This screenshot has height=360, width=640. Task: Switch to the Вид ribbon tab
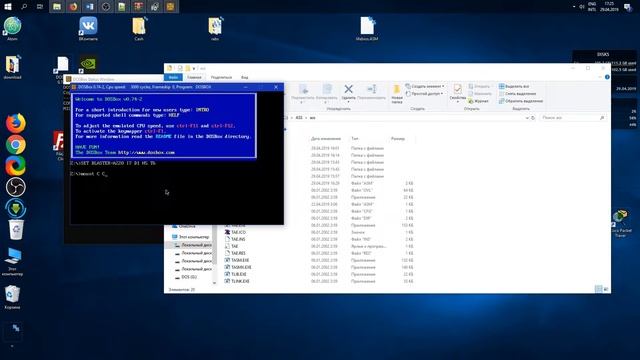coord(244,77)
